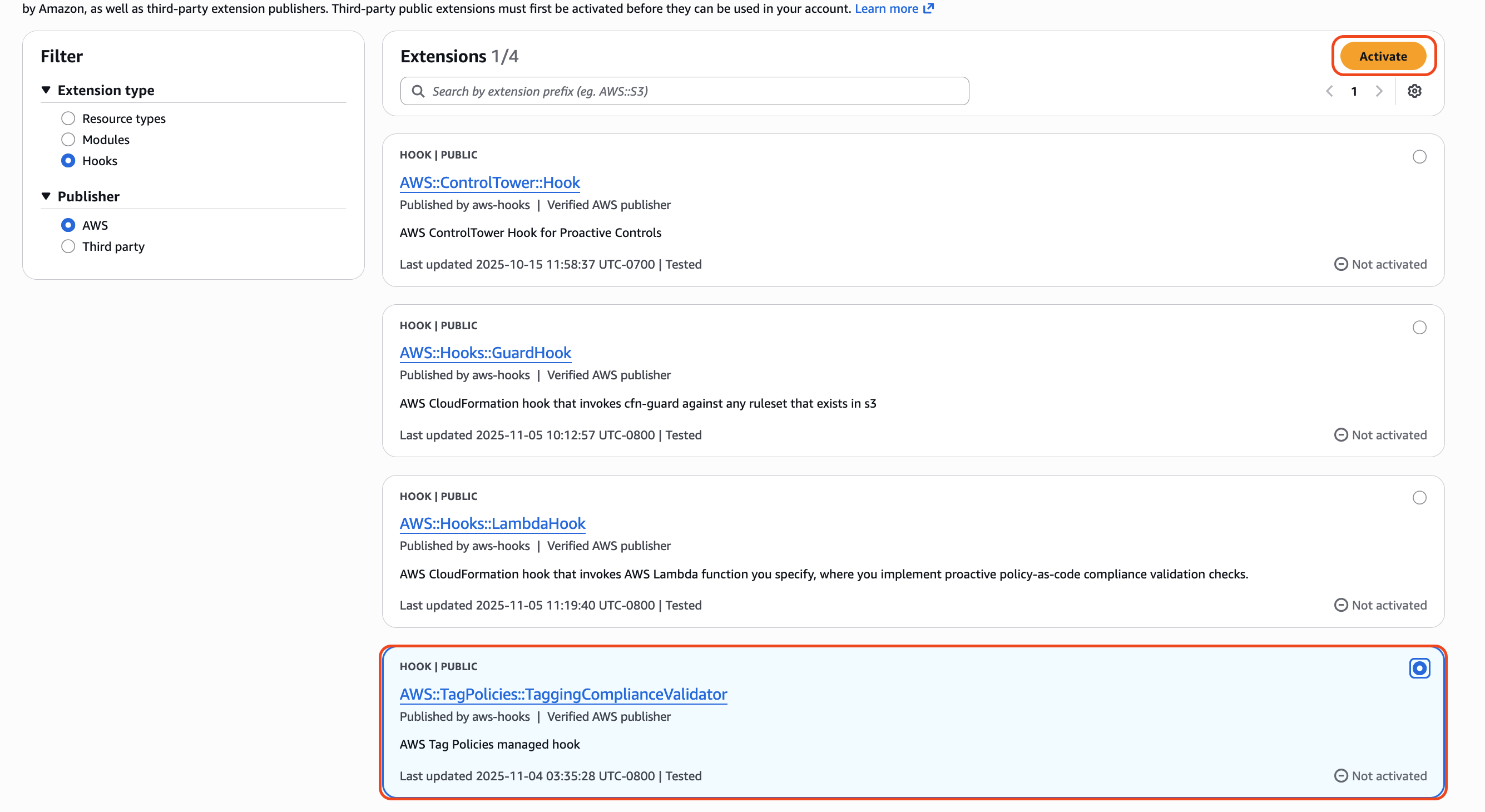The image size is (1485, 812).
Task: Click the Learn more link
Action: pos(886,8)
